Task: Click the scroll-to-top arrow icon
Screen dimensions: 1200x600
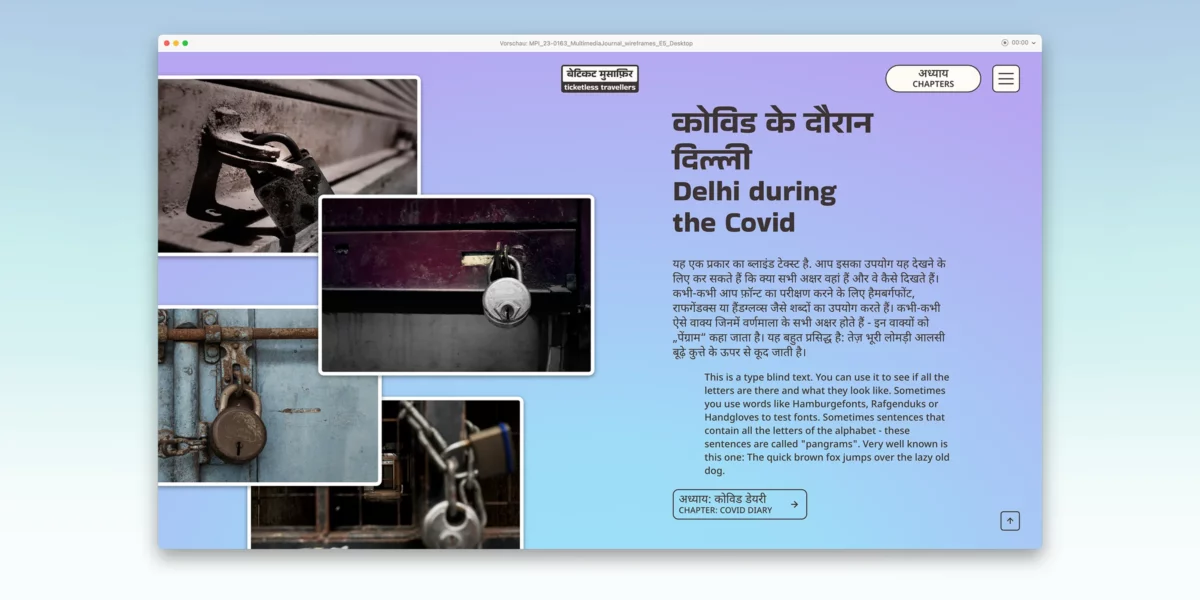Action: 1010,521
